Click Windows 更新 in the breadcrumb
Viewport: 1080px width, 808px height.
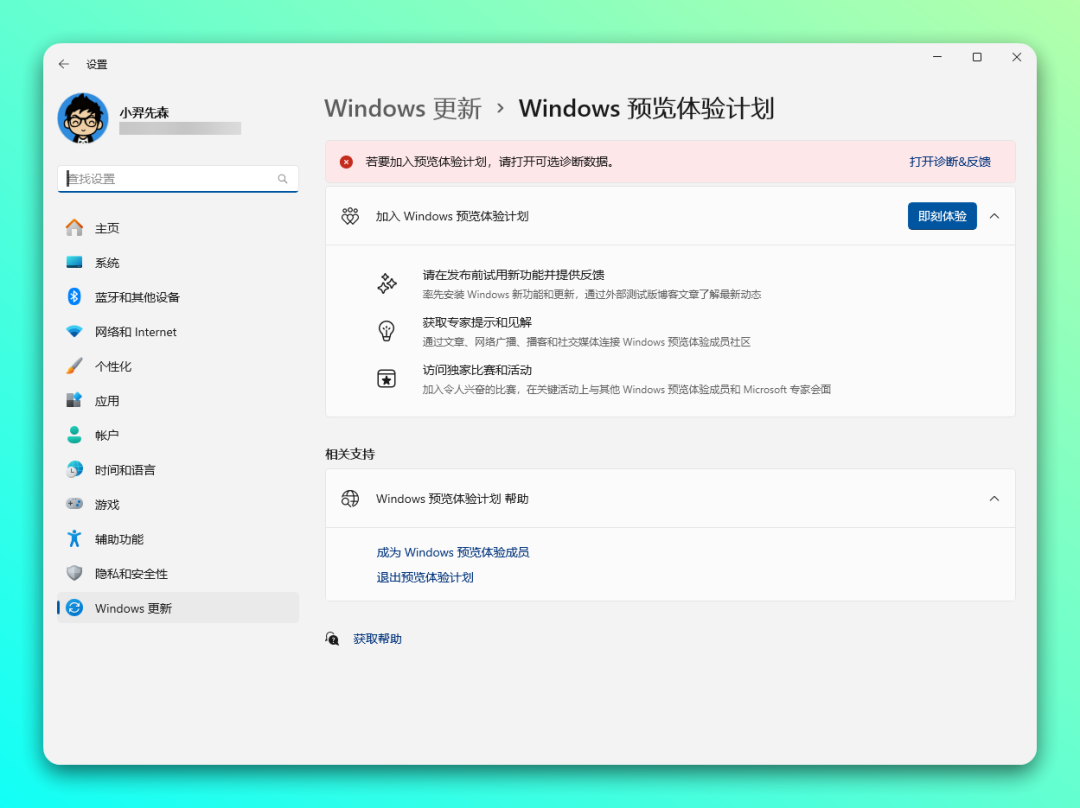(x=403, y=108)
